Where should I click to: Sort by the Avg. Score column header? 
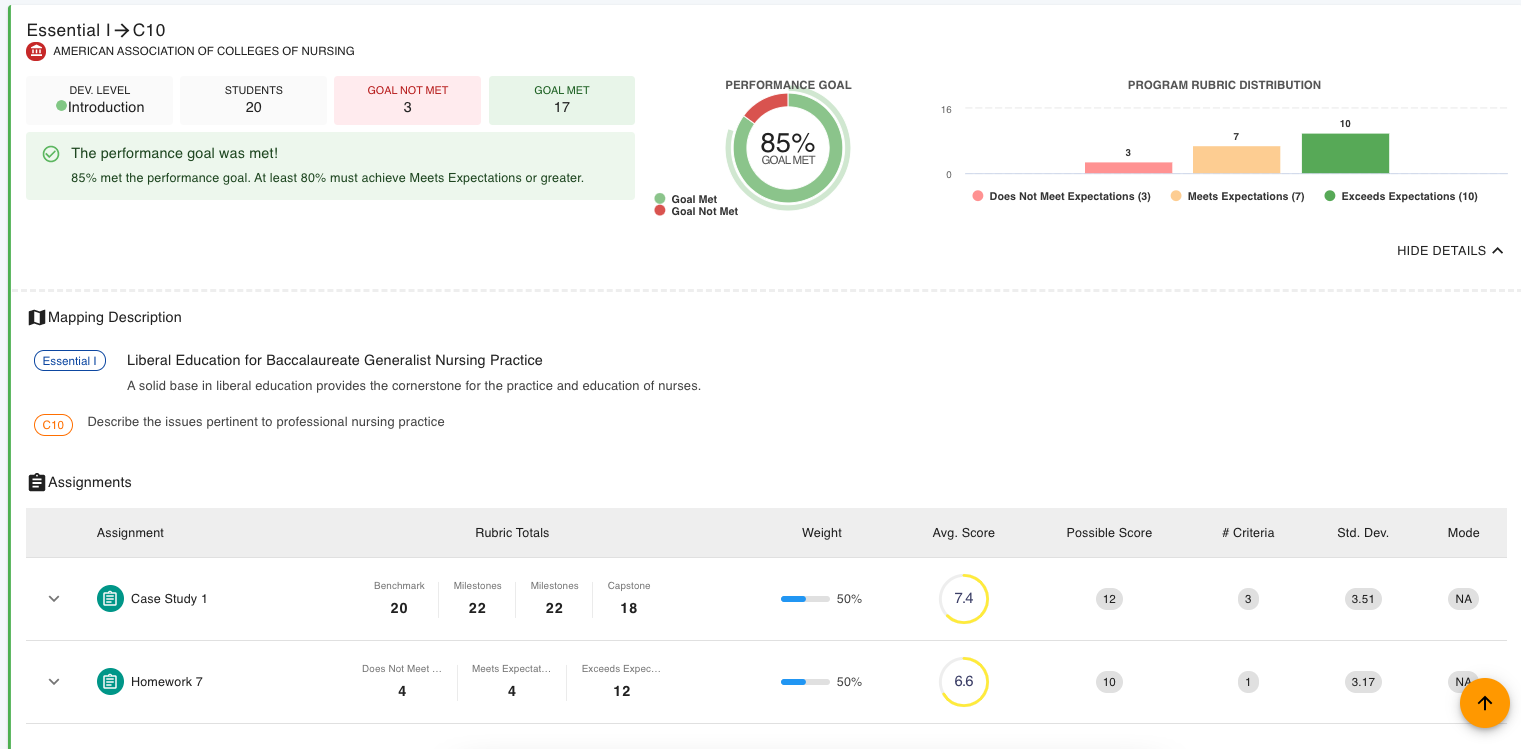[x=964, y=533]
